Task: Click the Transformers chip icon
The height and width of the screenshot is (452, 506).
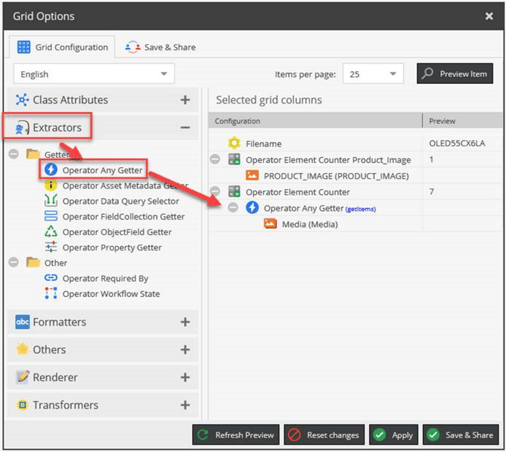Action: (x=22, y=405)
